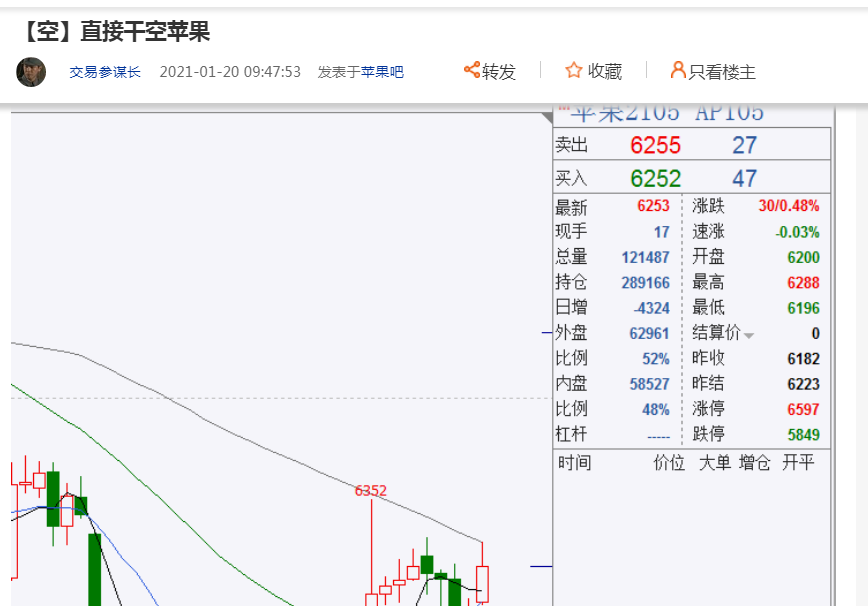Click the 转发 share button
The height and width of the screenshot is (606, 868).
tap(490, 71)
